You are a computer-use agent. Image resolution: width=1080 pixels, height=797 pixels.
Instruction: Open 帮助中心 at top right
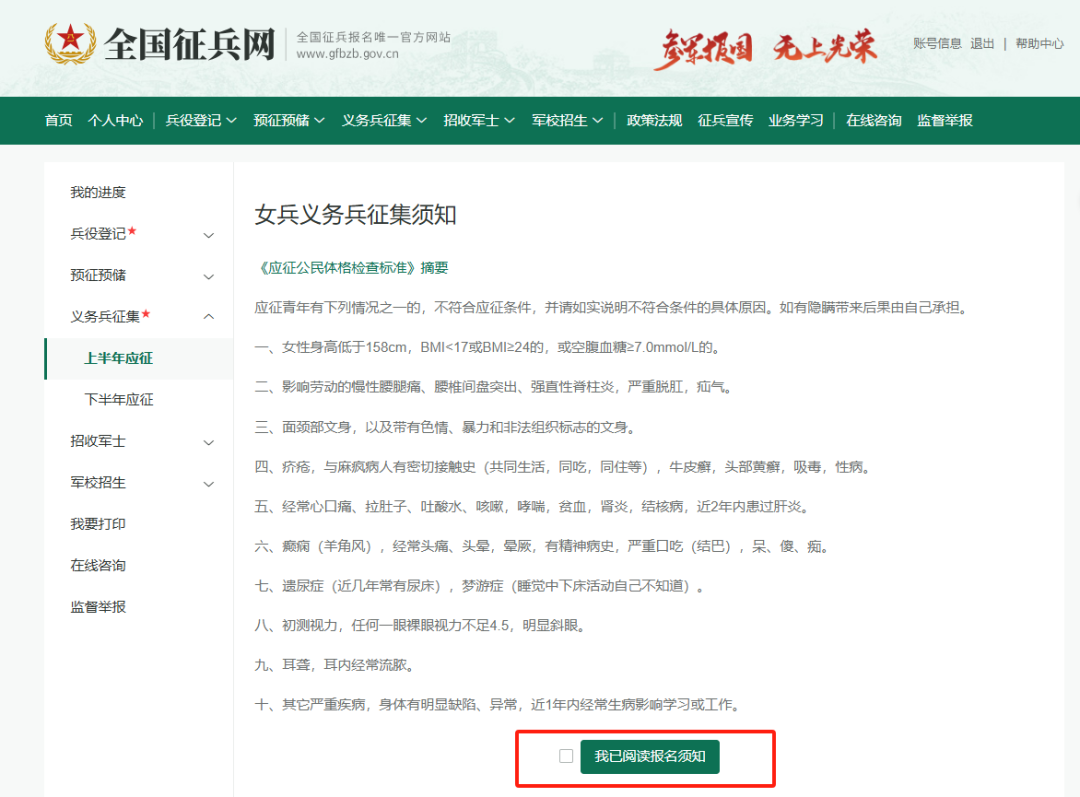(x=1040, y=43)
